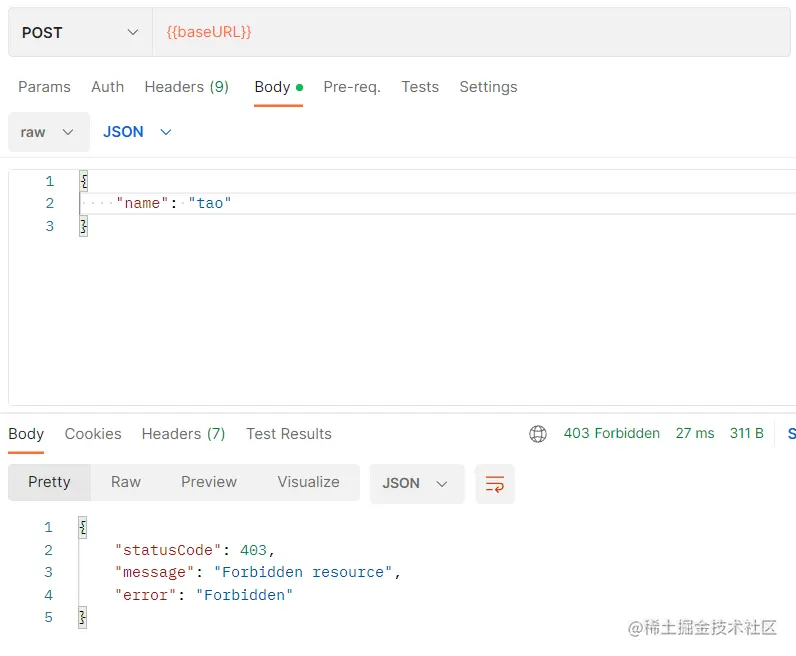This screenshot has width=796, height=656.
Task: Click "message": "Forbidden resource" line
Action: pos(258,572)
